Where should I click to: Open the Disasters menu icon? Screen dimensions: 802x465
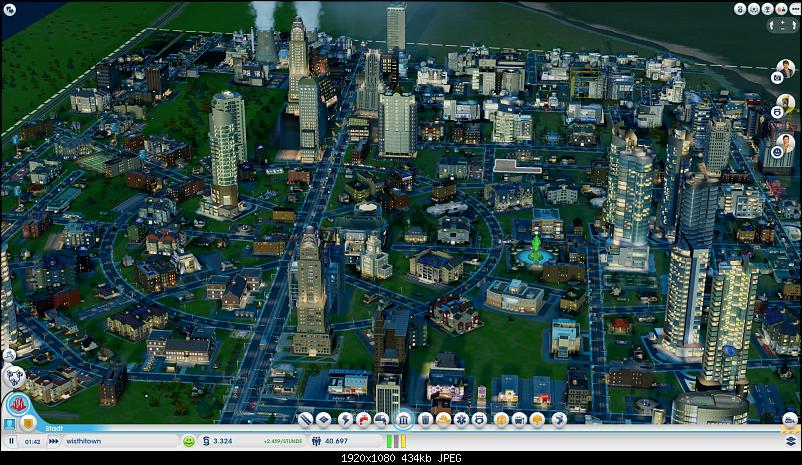pos(559,419)
